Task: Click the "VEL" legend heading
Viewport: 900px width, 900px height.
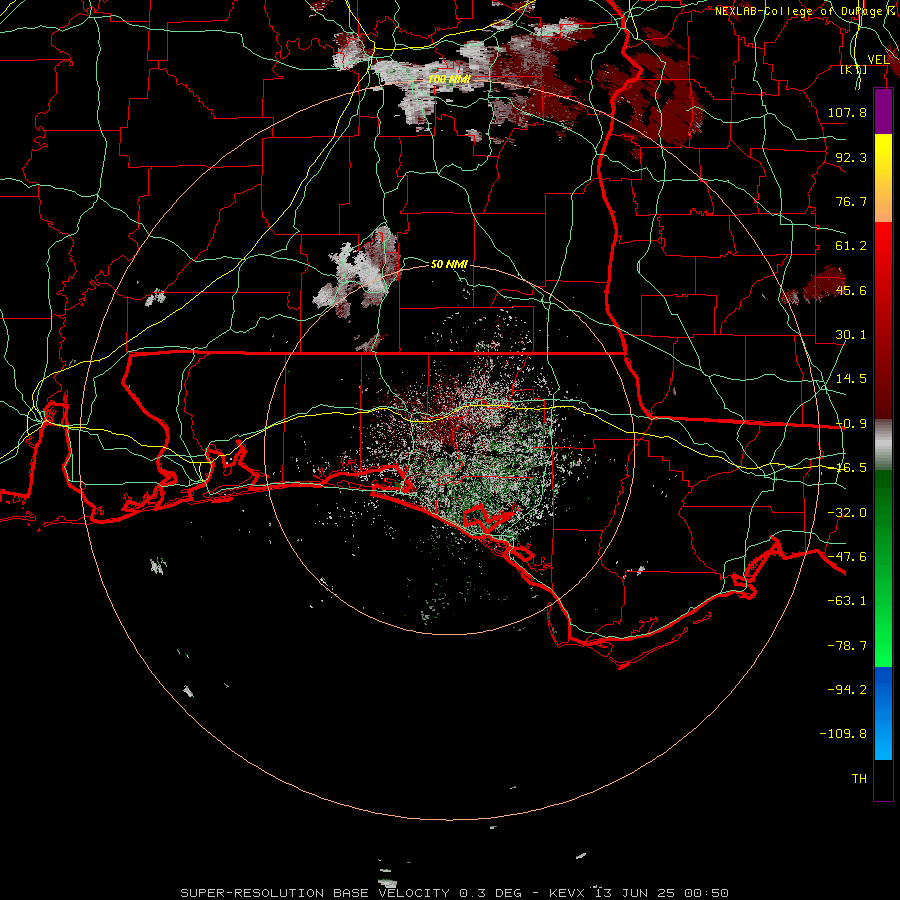Action: (x=879, y=59)
